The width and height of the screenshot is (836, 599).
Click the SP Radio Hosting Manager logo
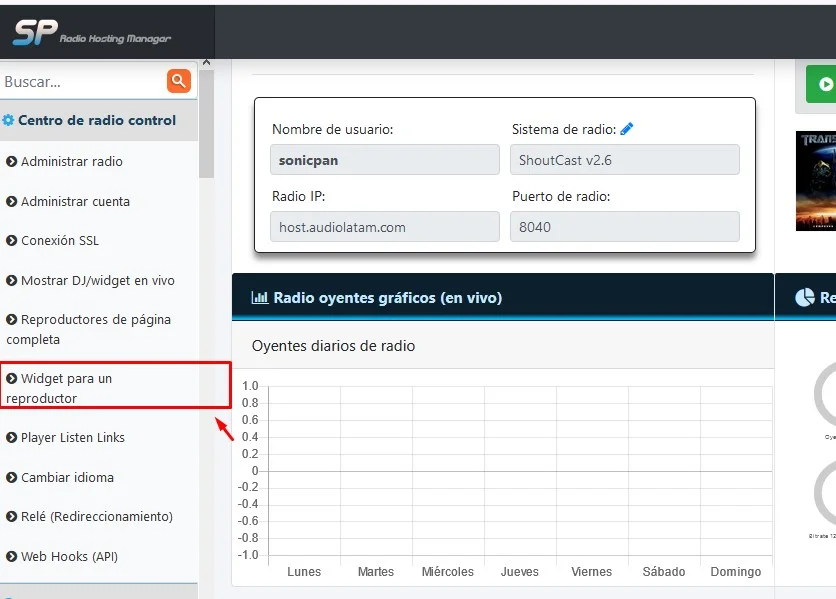pyautogui.click(x=91, y=33)
